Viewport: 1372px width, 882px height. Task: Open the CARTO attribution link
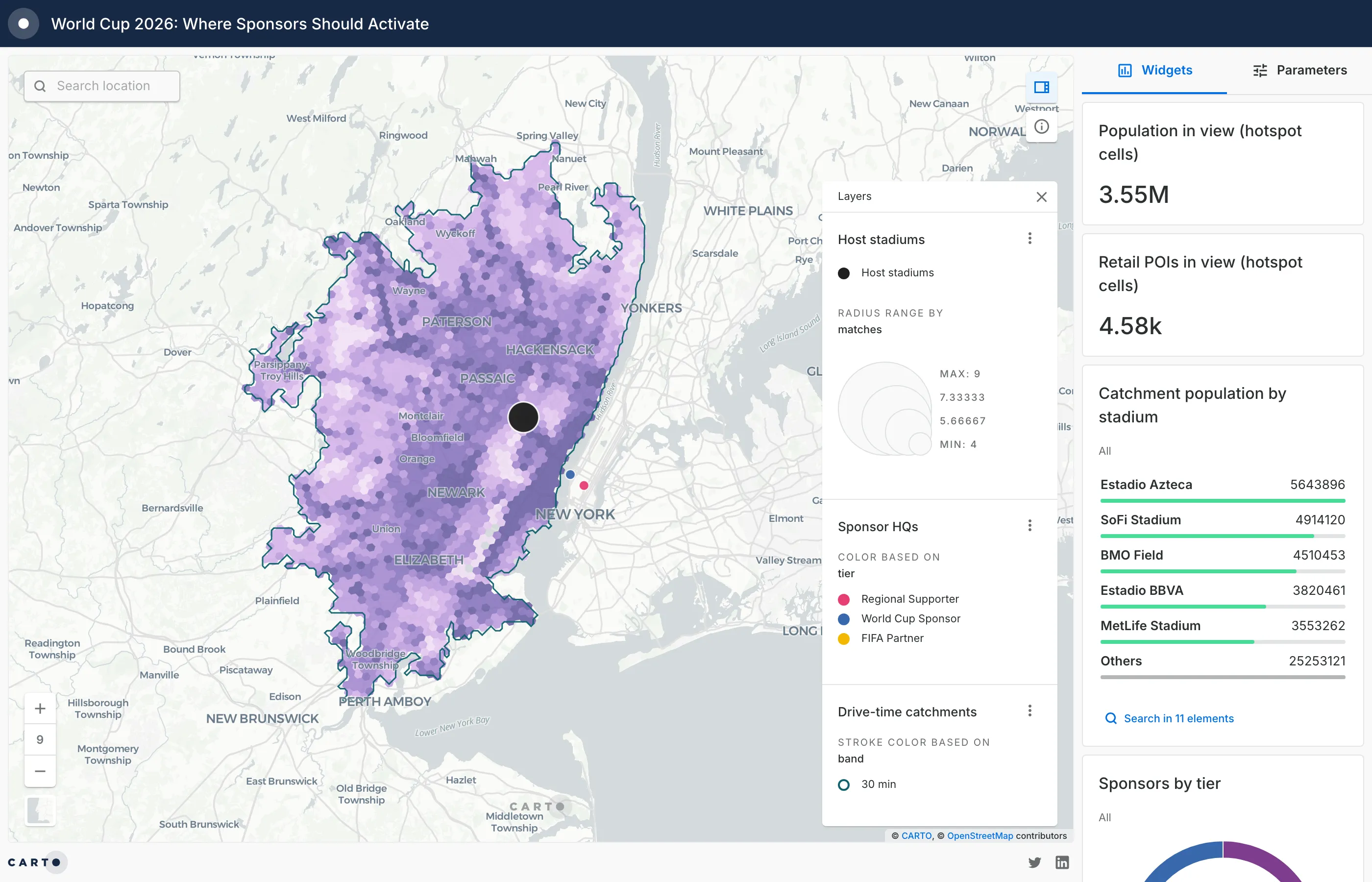point(916,835)
